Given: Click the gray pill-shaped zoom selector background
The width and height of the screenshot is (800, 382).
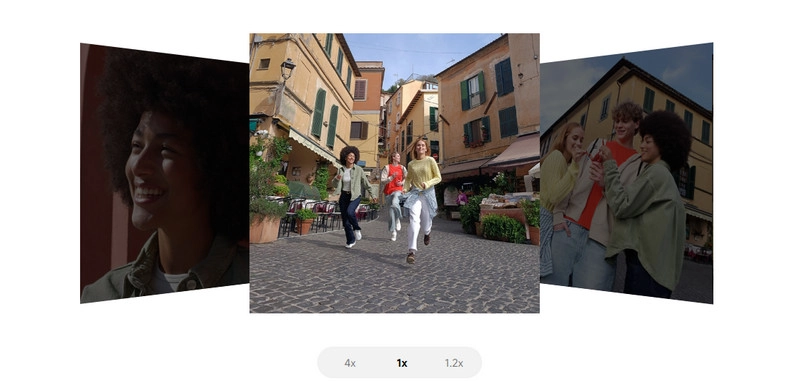Looking at the screenshot, I should [399, 363].
